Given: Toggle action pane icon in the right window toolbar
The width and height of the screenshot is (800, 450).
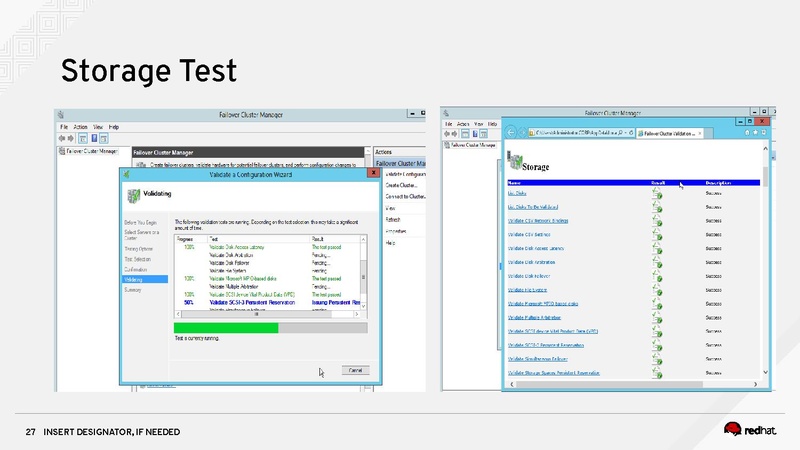Looking at the screenshot, I should [484, 134].
